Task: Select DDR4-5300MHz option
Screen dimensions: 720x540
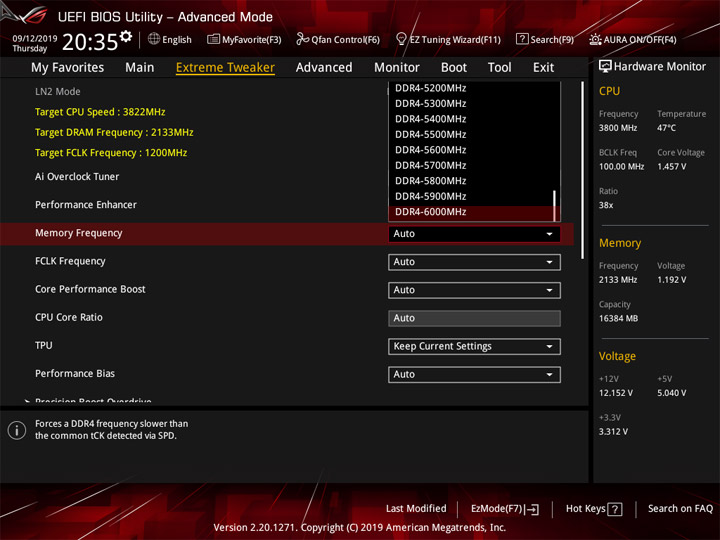Action: tap(471, 104)
